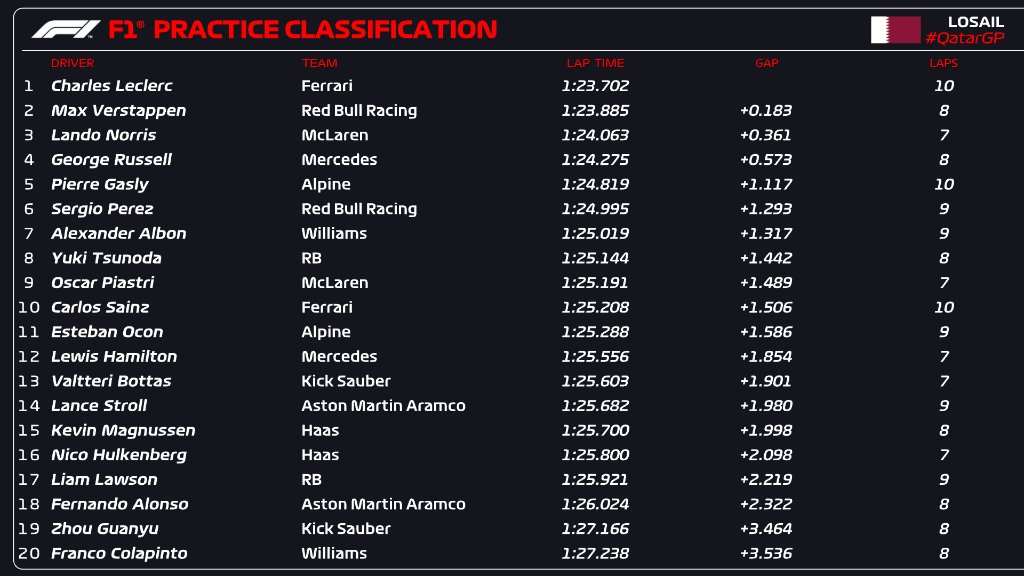Select driver Max Verstappen
Screen dimensions: 1024x576
(x=118, y=110)
